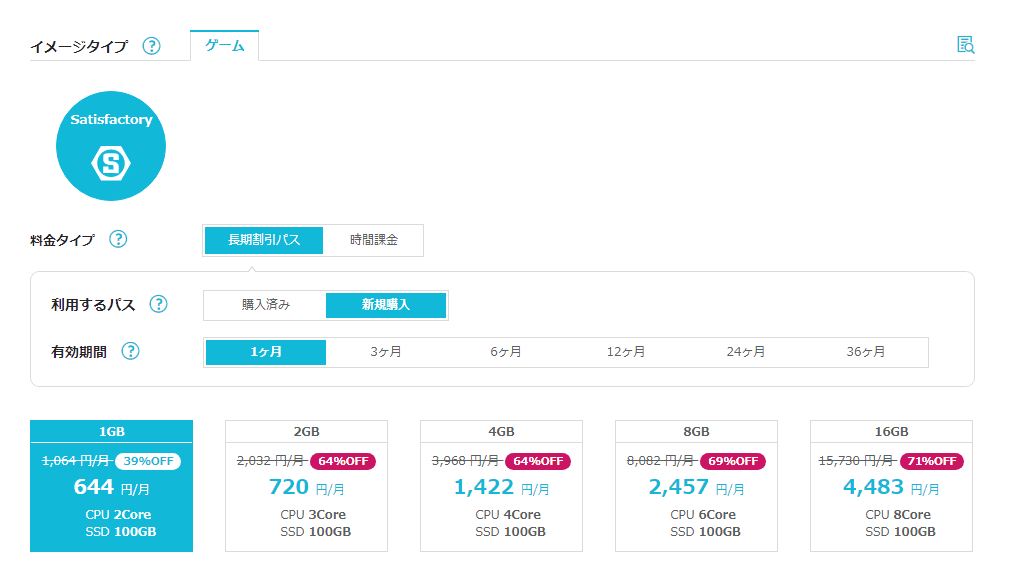Choose the 2GB plan at 720 円/月
The image size is (1015, 566).
click(306, 486)
